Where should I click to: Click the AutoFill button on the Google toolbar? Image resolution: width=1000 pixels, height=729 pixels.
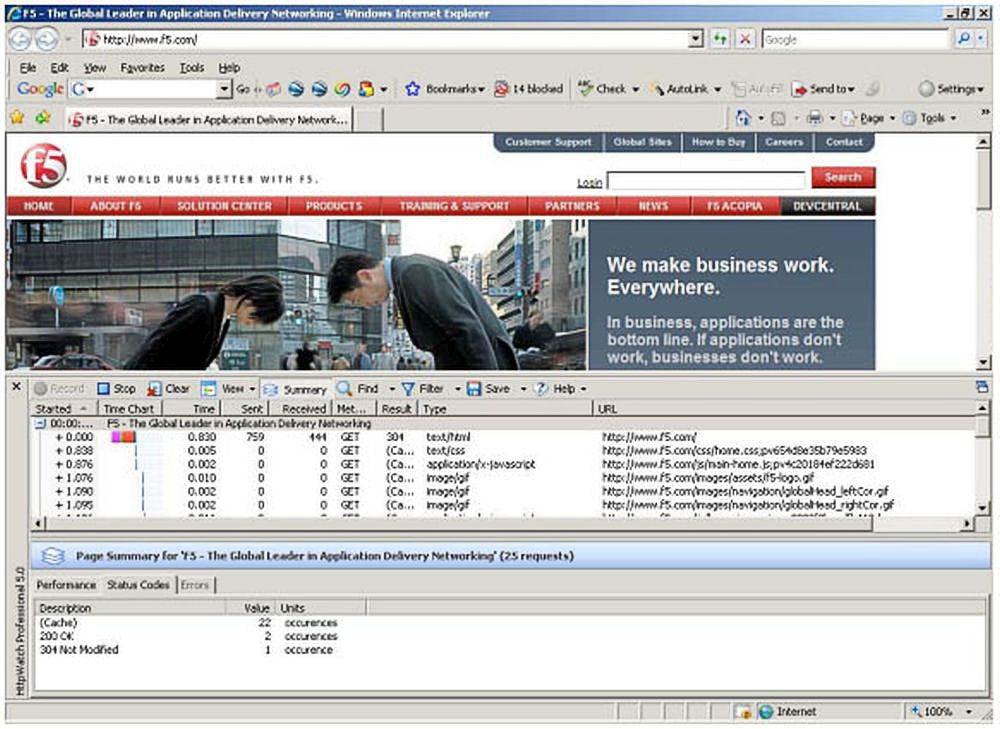[x=757, y=89]
